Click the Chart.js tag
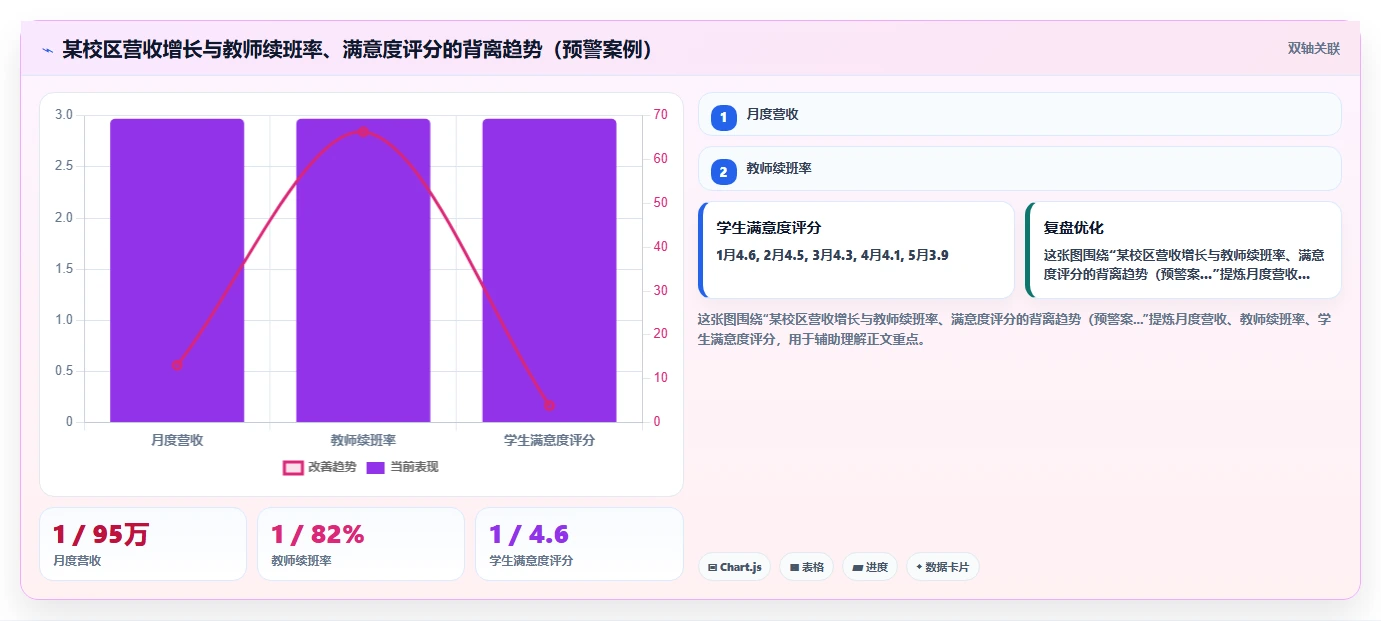The height and width of the screenshot is (621, 1381). coord(734,567)
